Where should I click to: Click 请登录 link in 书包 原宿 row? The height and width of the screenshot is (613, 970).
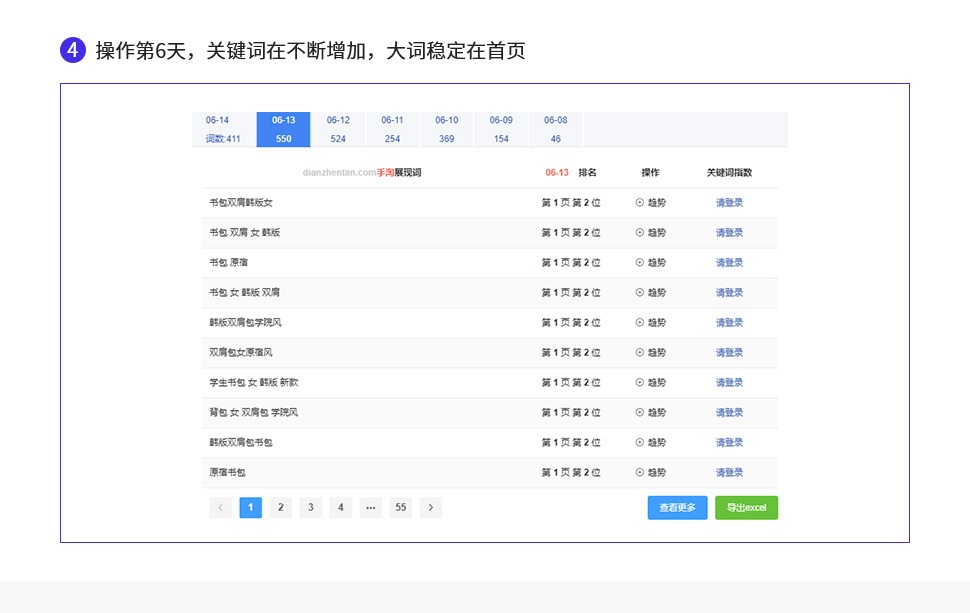pyautogui.click(x=729, y=262)
